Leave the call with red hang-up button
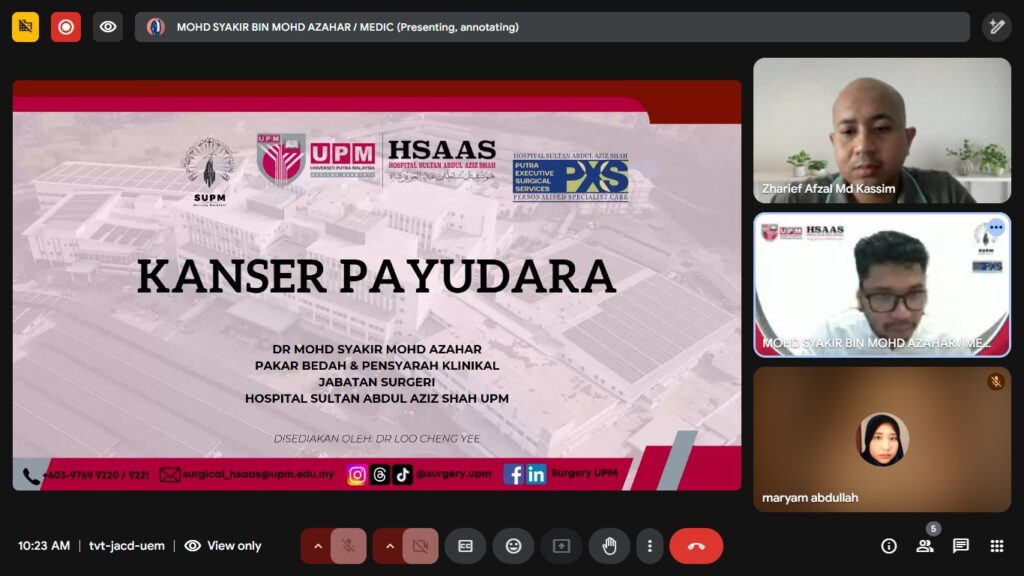1024x576 pixels. tap(696, 546)
